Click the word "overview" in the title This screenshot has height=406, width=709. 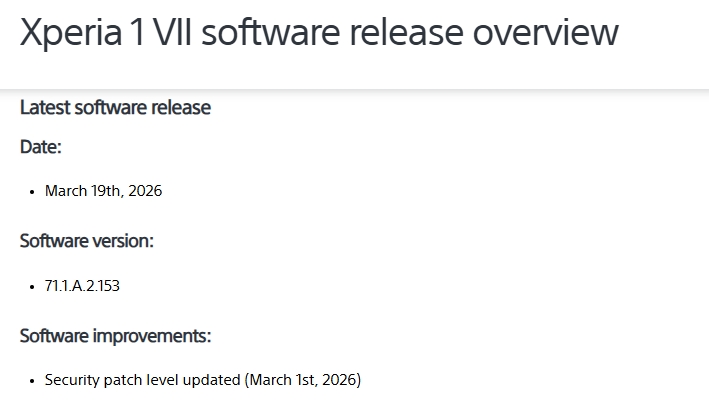point(545,32)
